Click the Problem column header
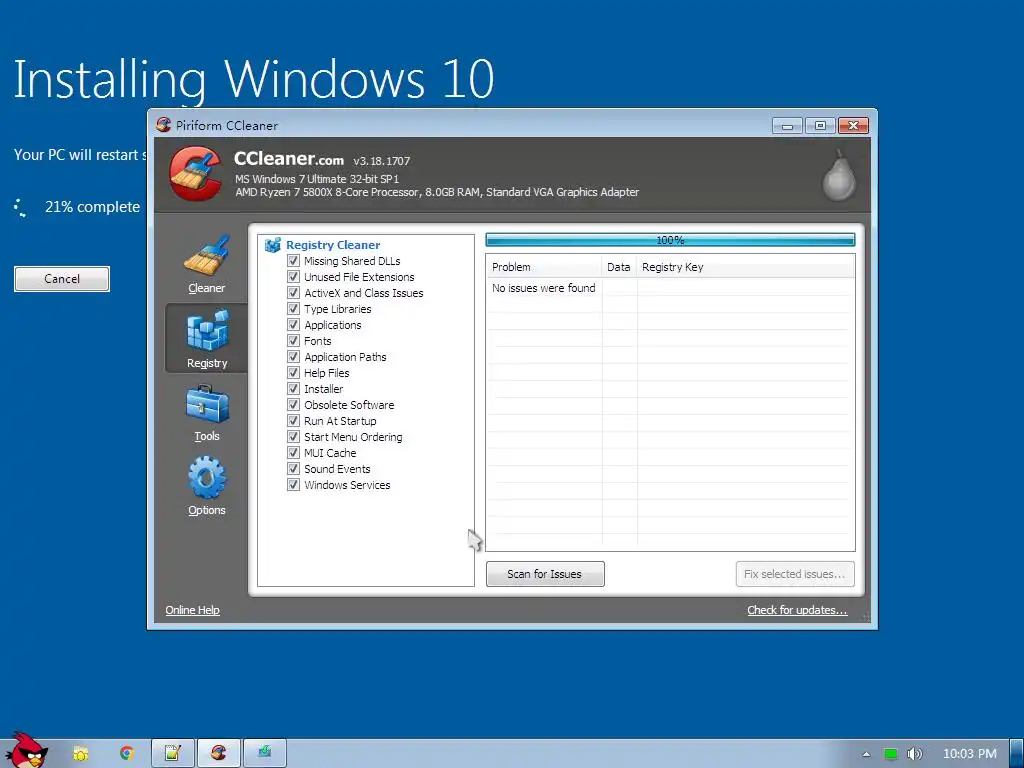 coord(543,267)
